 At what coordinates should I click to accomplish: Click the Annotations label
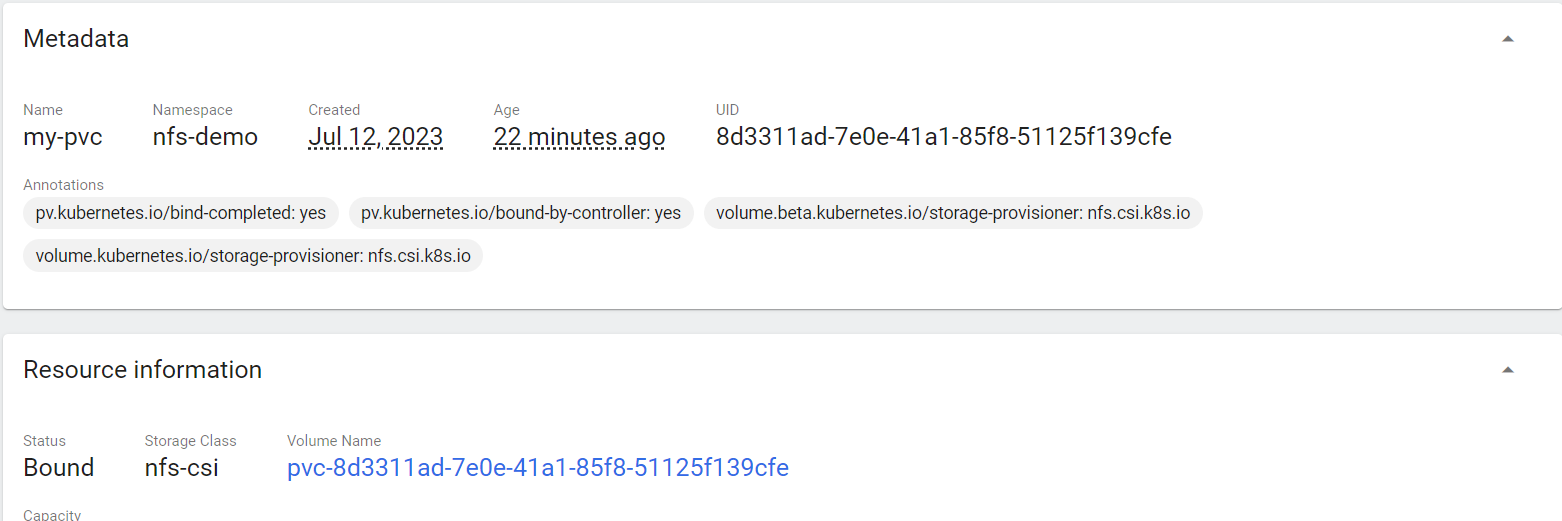pos(64,185)
